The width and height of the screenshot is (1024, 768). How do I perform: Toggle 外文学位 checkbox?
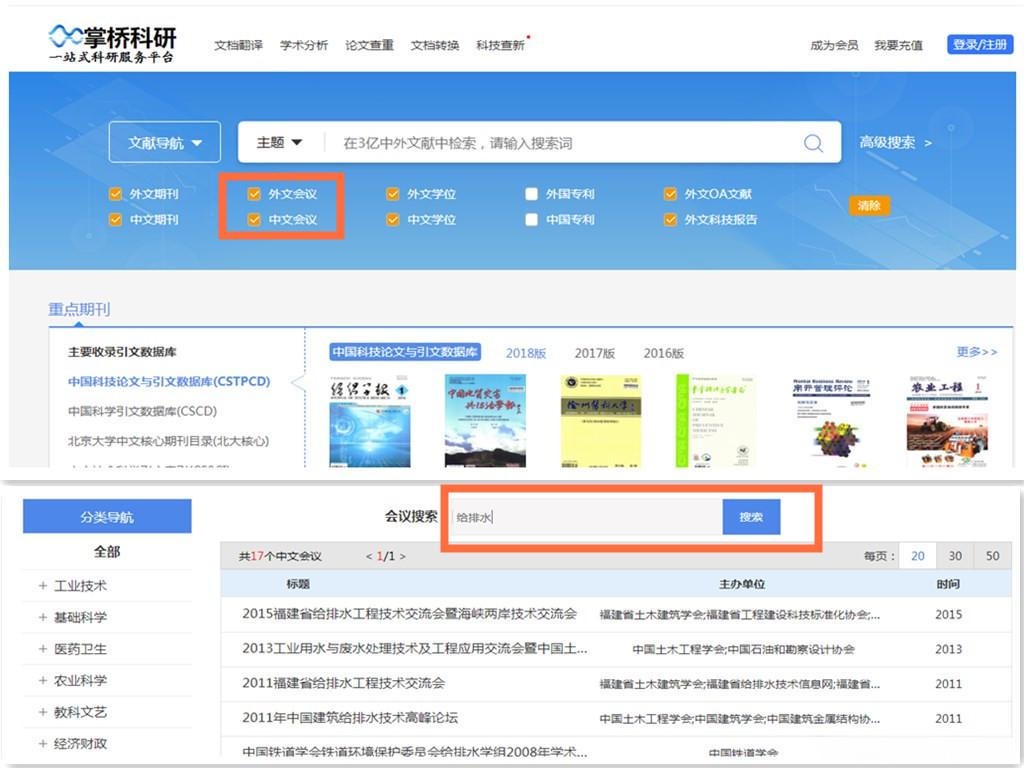392,194
